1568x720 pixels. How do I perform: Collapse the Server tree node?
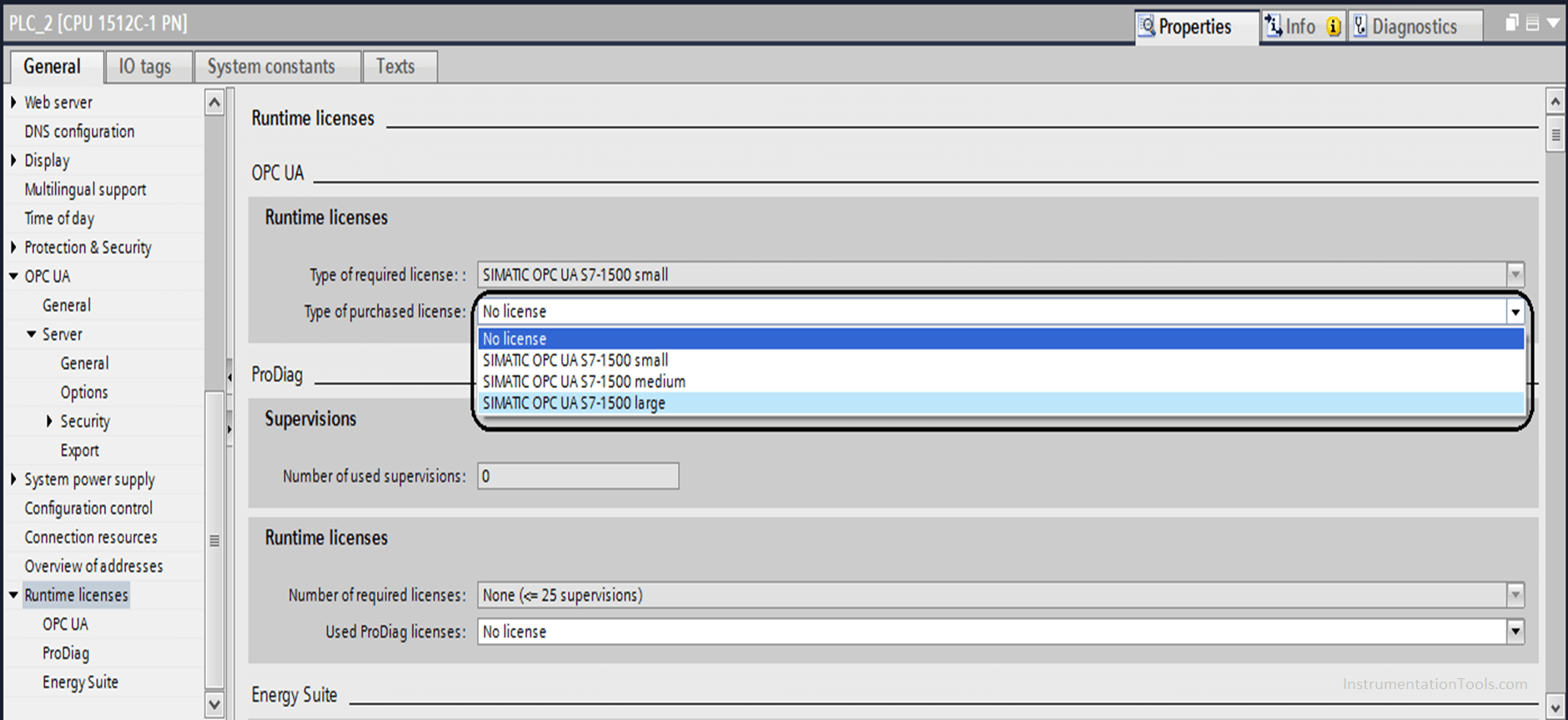pyautogui.click(x=32, y=334)
